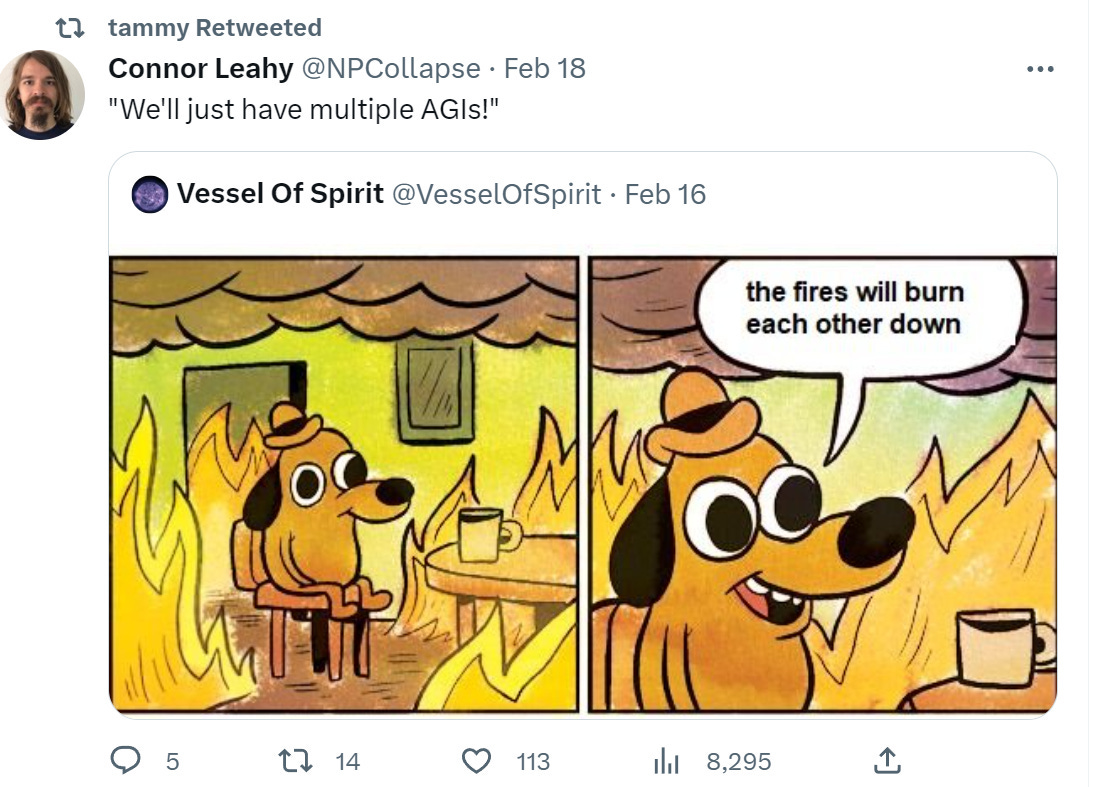The image size is (1108, 787).
Task: Open the right meme panel with speech bubble
Action: click(x=823, y=484)
